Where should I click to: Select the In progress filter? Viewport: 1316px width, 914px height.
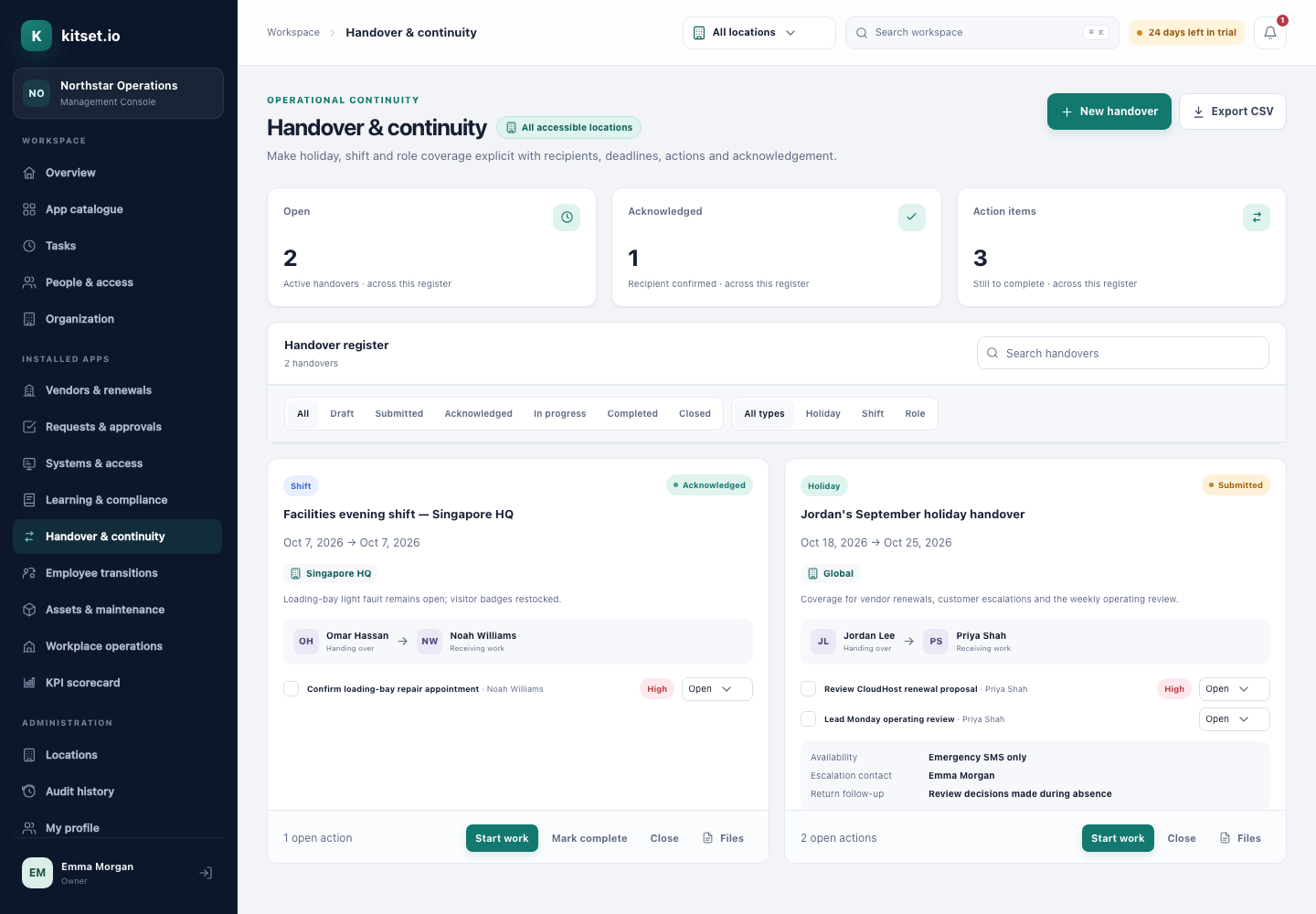tap(560, 414)
